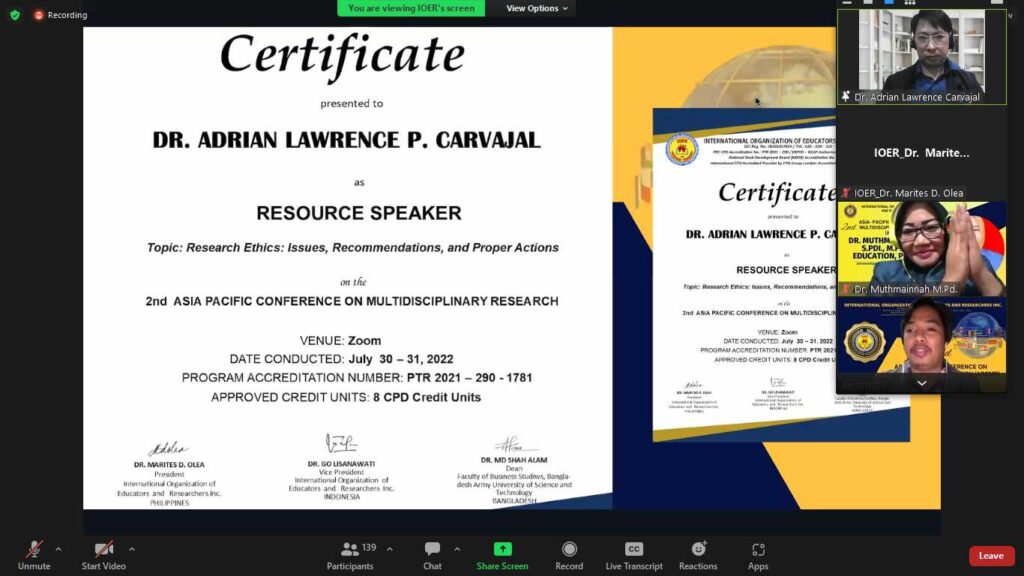Expand the arrow next to Participants
This screenshot has height=576, width=1024.
(x=389, y=548)
